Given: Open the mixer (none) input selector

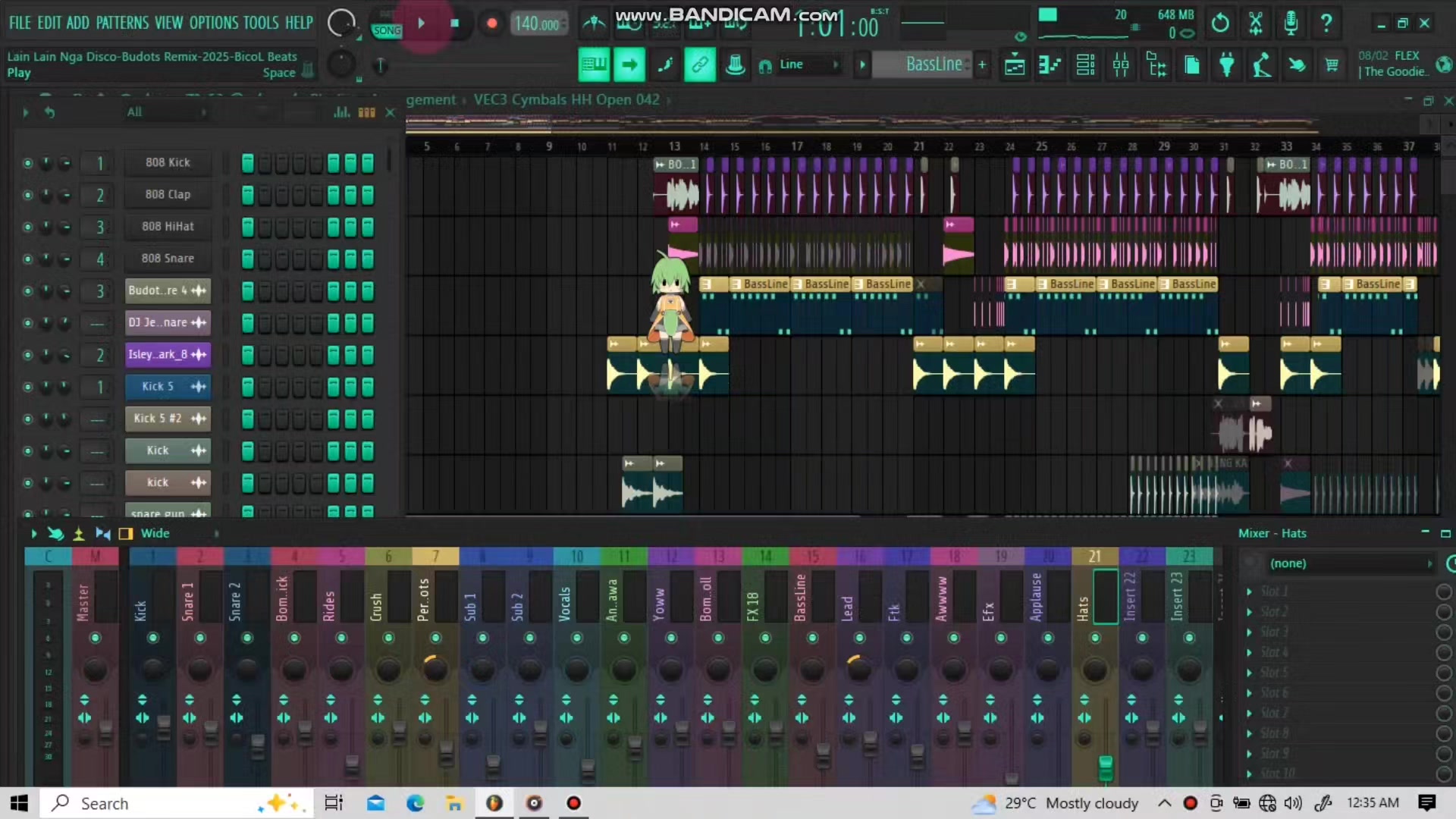Looking at the screenshot, I should pyautogui.click(x=1351, y=563).
